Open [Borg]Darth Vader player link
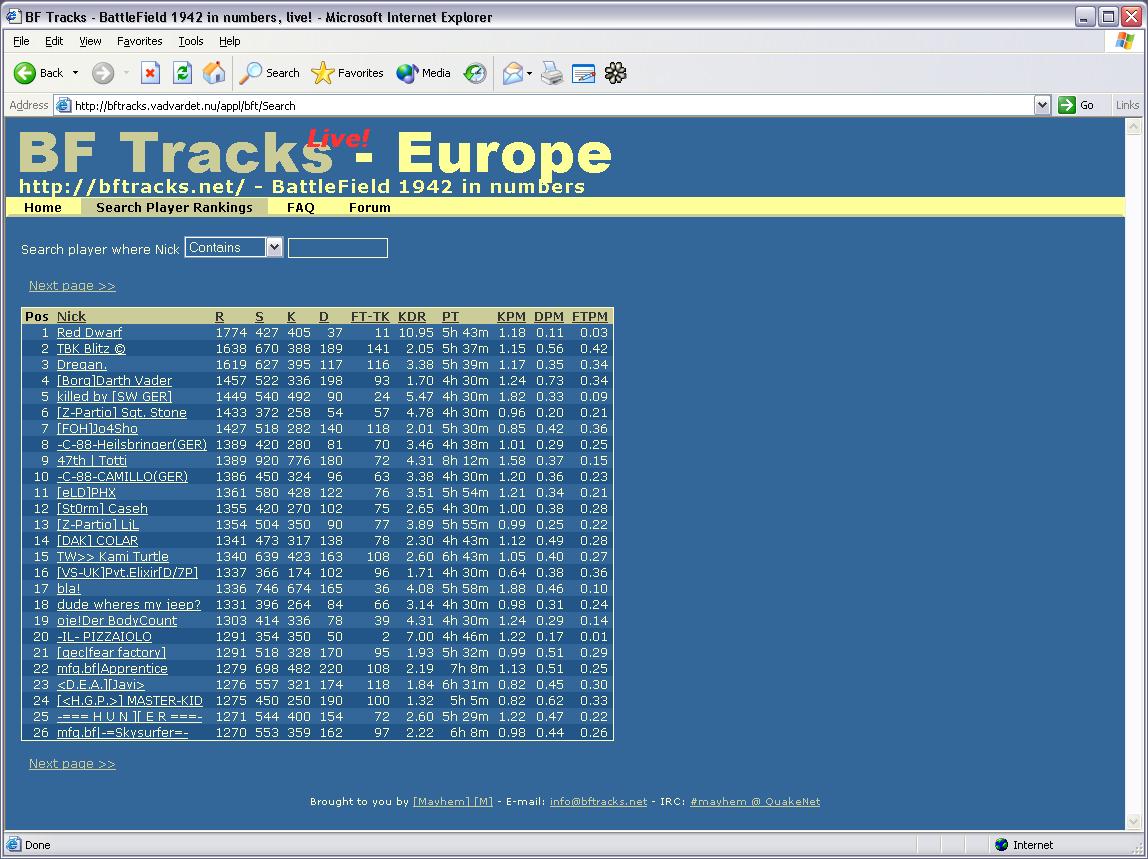 click(114, 381)
